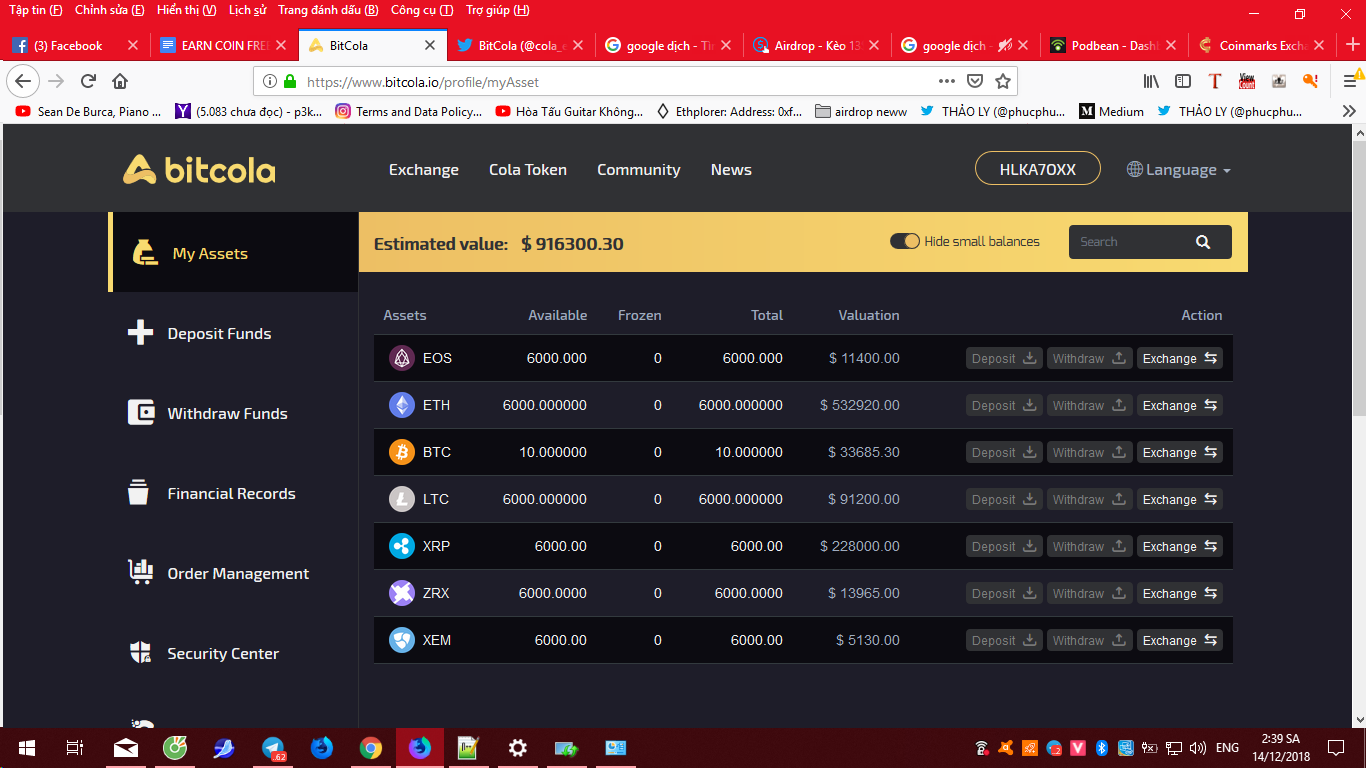Viewport: 1366px width, 768px height.
Task: Click the BTC coin icon
Action: pyautogui.click(x=401, y=452)
